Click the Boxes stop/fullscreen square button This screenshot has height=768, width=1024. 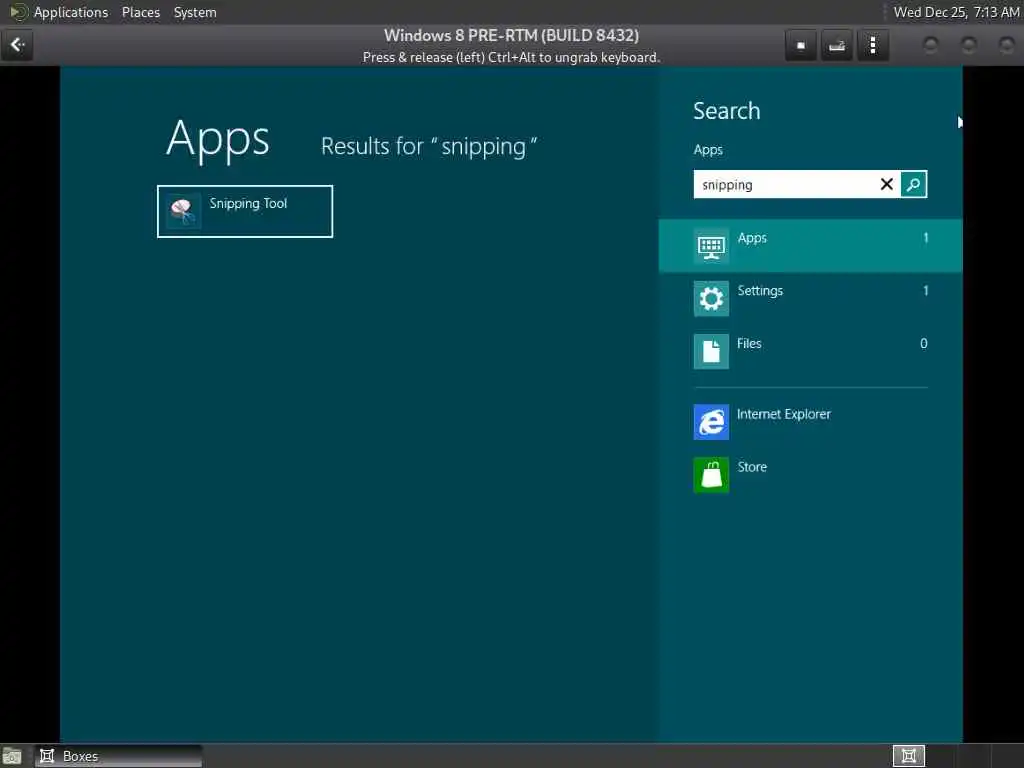801,46
